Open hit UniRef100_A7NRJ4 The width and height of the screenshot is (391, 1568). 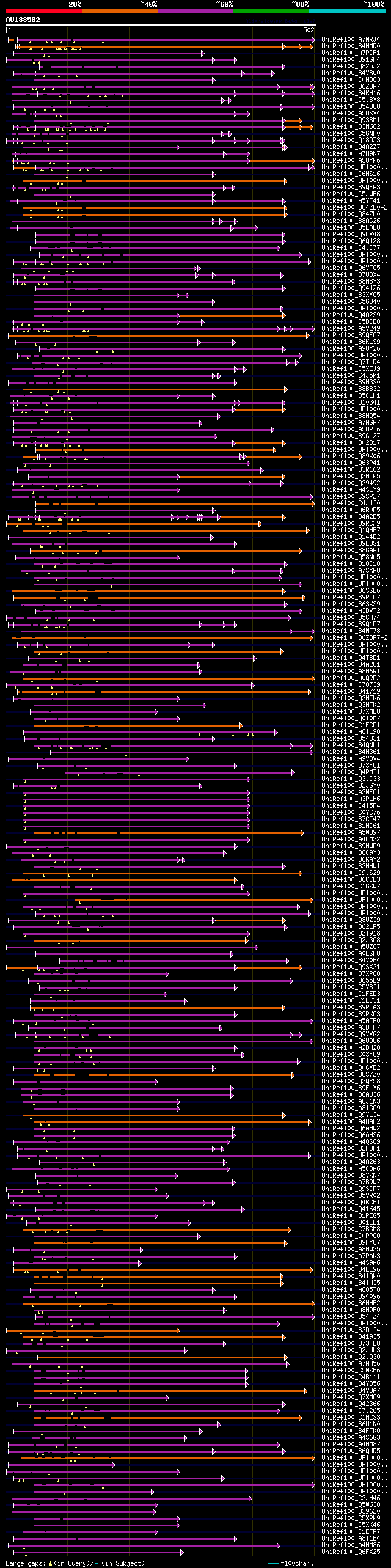pos(351,40)
